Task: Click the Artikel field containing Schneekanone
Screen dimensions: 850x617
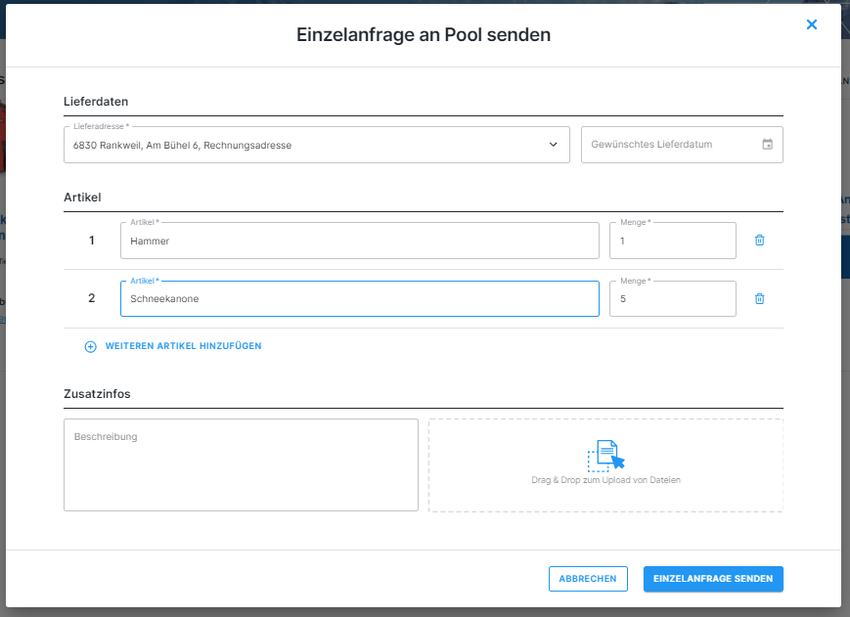Action: (x=359, y=299)
